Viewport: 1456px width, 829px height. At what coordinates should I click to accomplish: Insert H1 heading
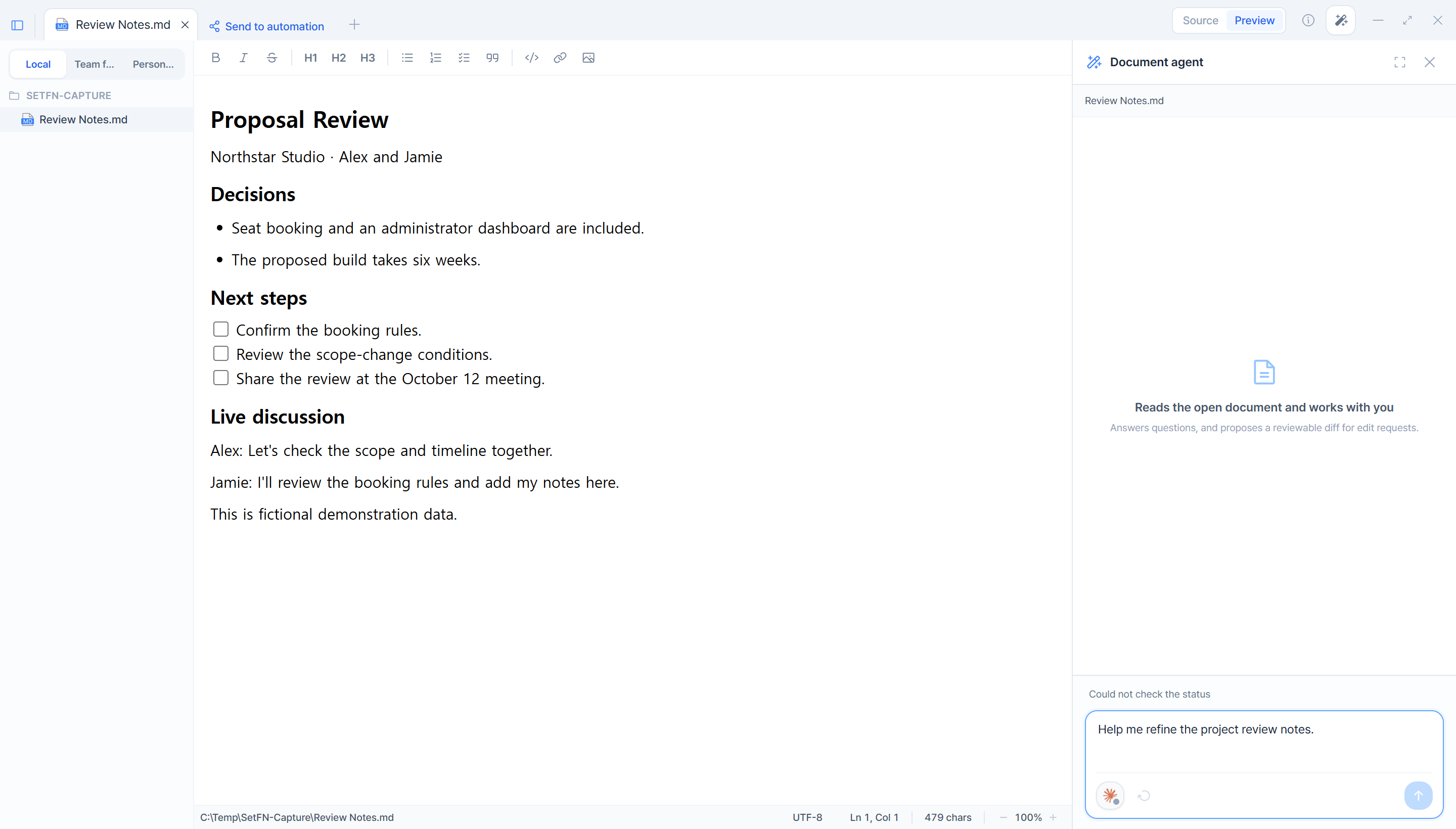coord(310,58)
